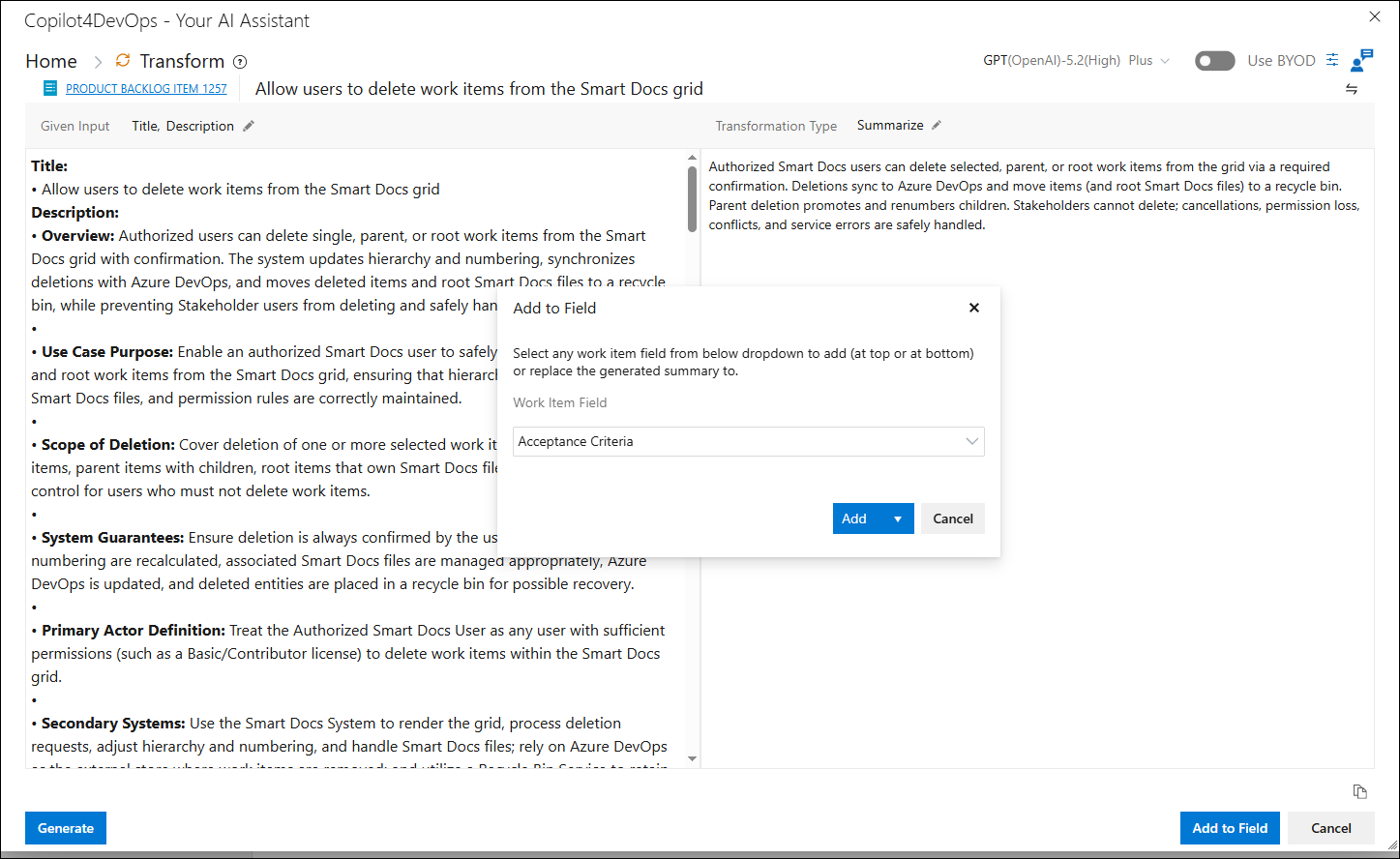Expand the Acceptance Criteria field dropdown

749,441
